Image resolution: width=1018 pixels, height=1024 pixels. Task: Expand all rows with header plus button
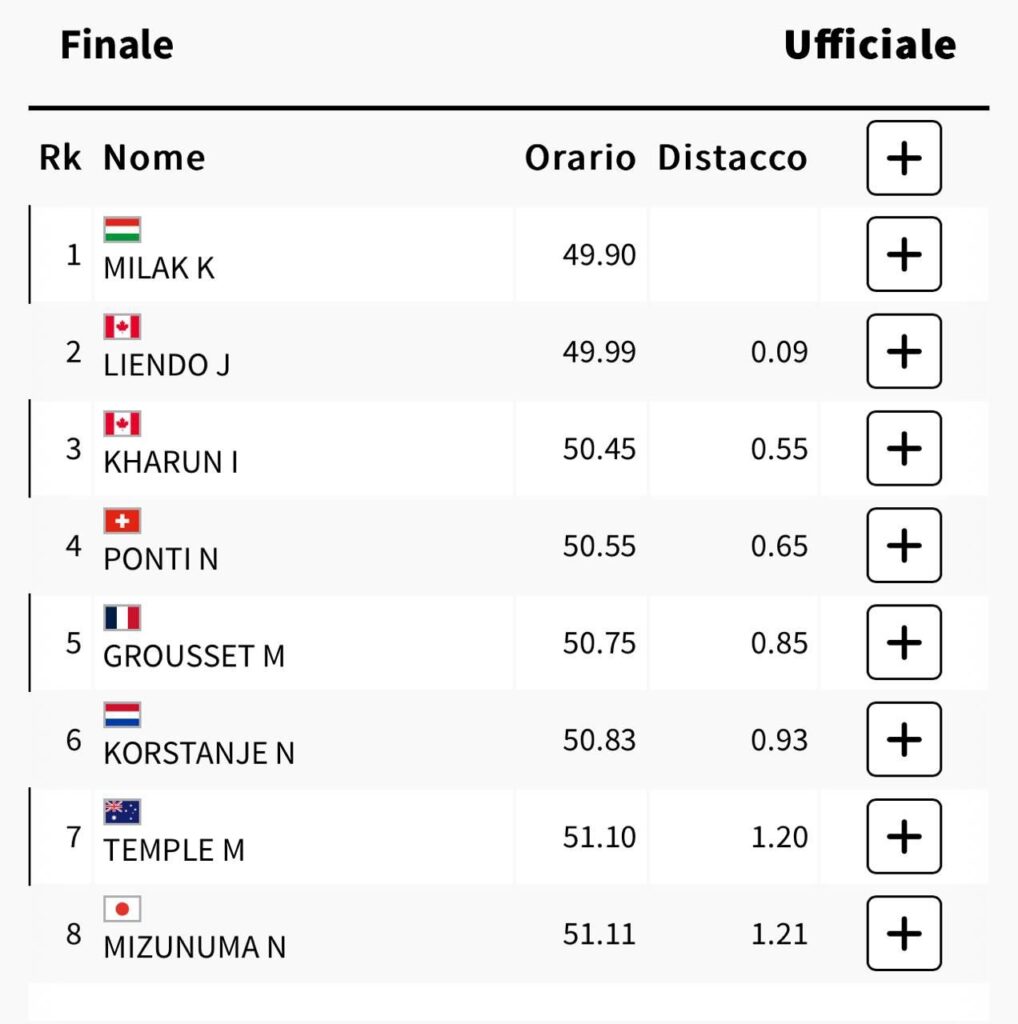pos(904,158)
